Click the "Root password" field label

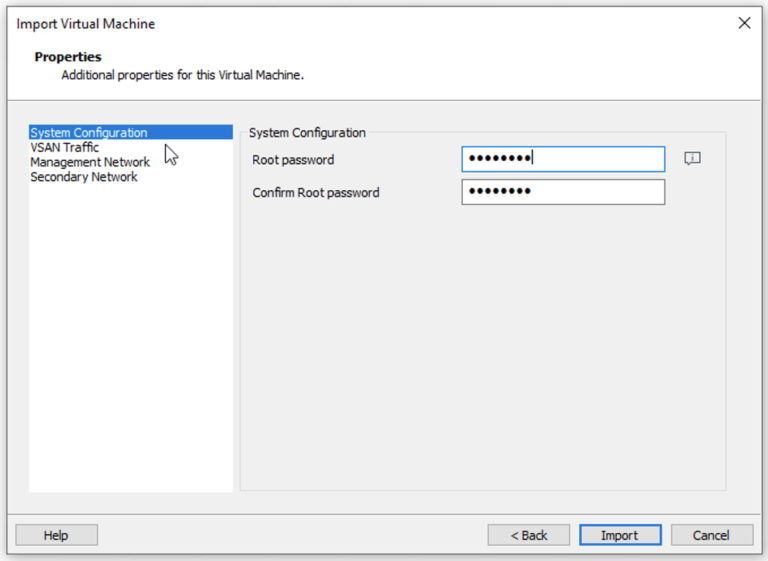click(293, 160)
